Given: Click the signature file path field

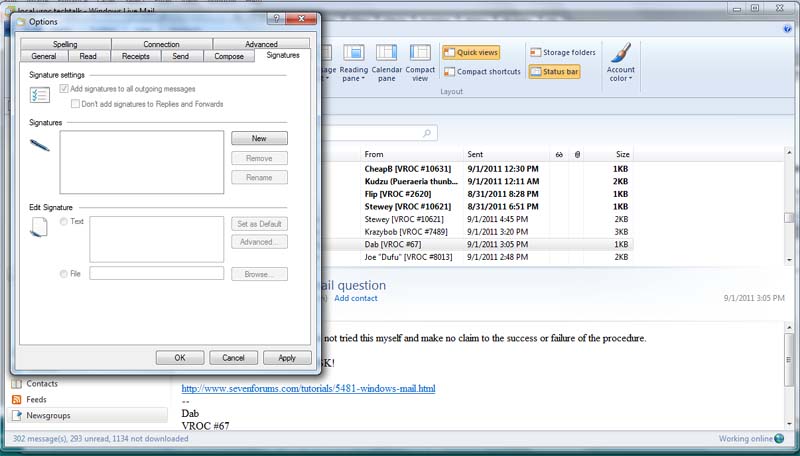Looking at the screenshot, I should 157,273.
